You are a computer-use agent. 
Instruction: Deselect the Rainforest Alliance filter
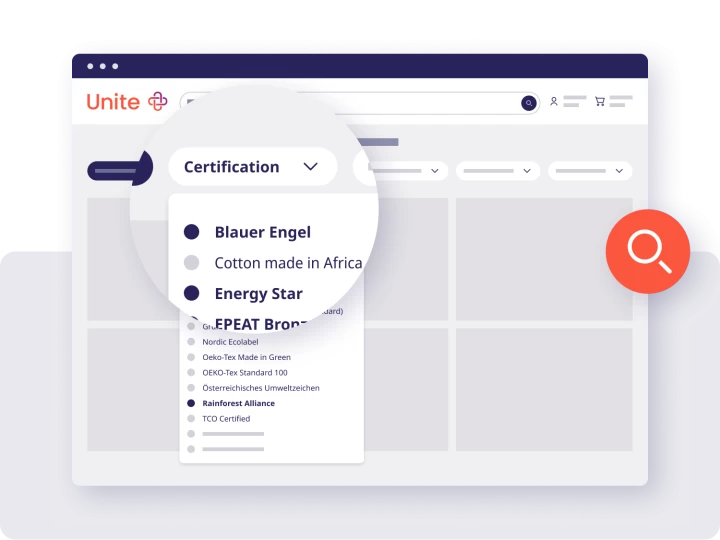pos(238,403)
